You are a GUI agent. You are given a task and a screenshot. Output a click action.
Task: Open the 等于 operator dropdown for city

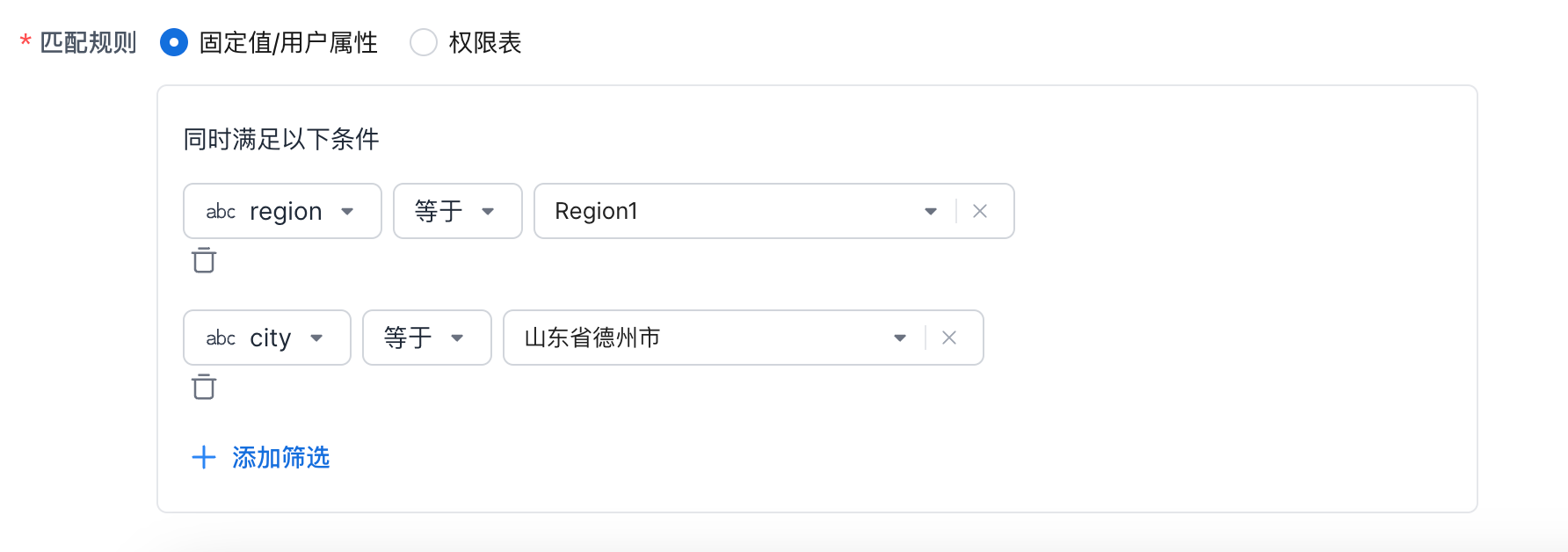click(x=426, y=338)
